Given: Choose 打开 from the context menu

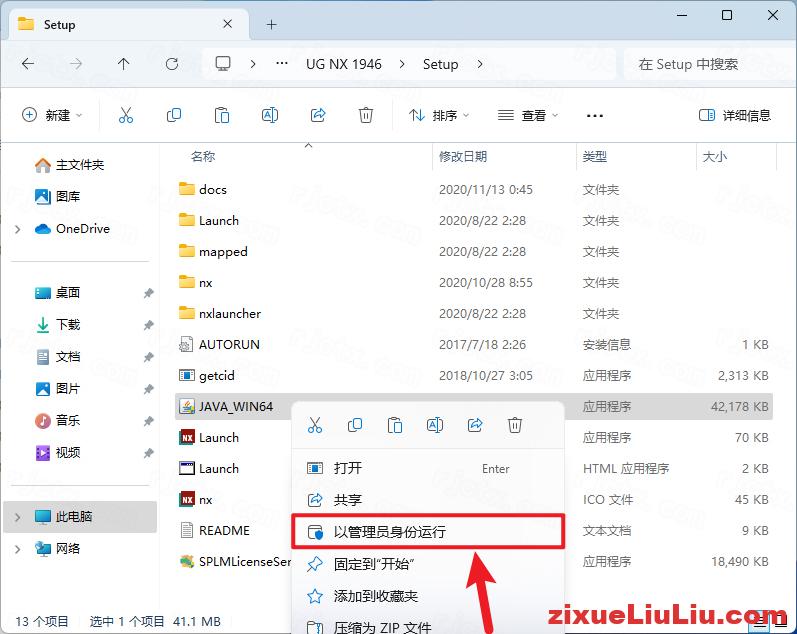Looking at the screenshot, I should [428, 468].
